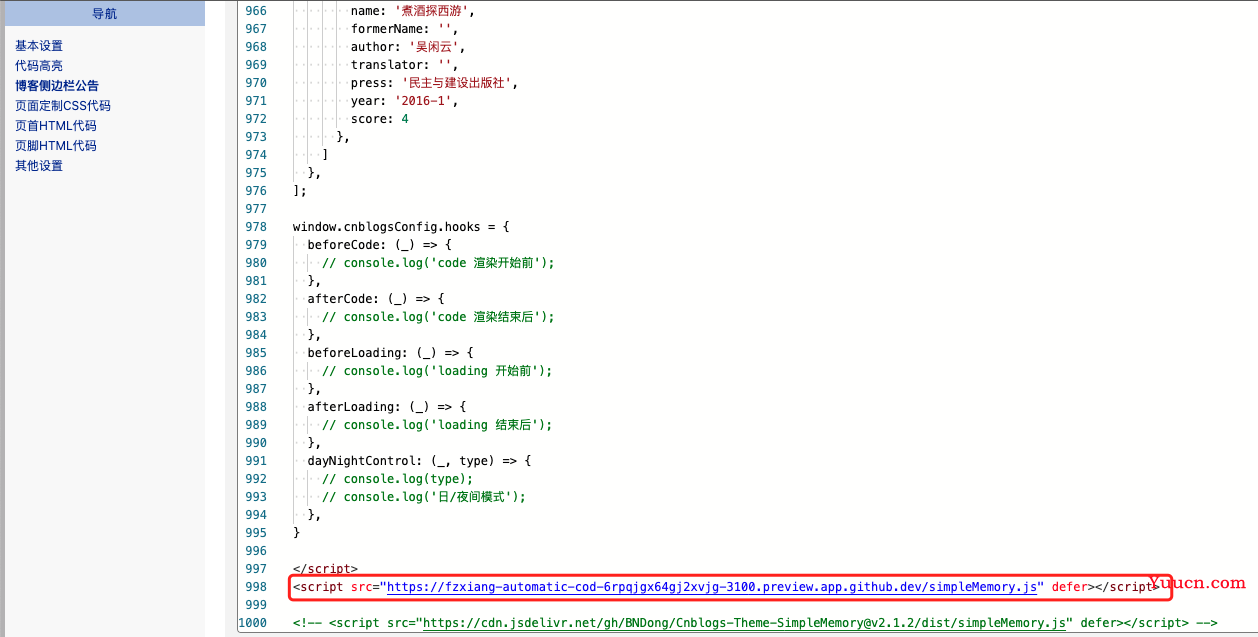Click the 'loading 结束后' comment
Image resolution: width=1258 pixels, height=637 pixels.
[x=437, y=425]
